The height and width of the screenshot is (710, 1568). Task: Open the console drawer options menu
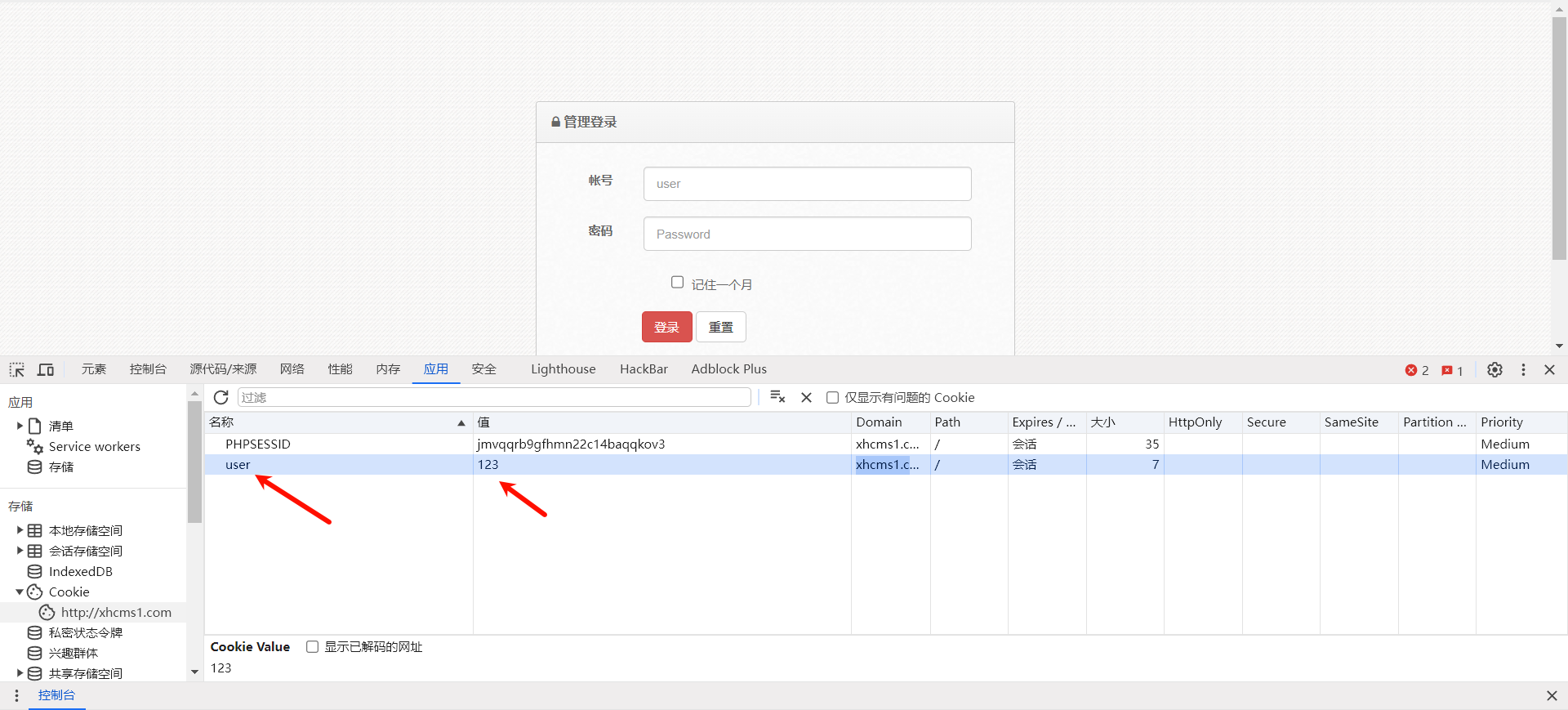click(x=16, y=695)
